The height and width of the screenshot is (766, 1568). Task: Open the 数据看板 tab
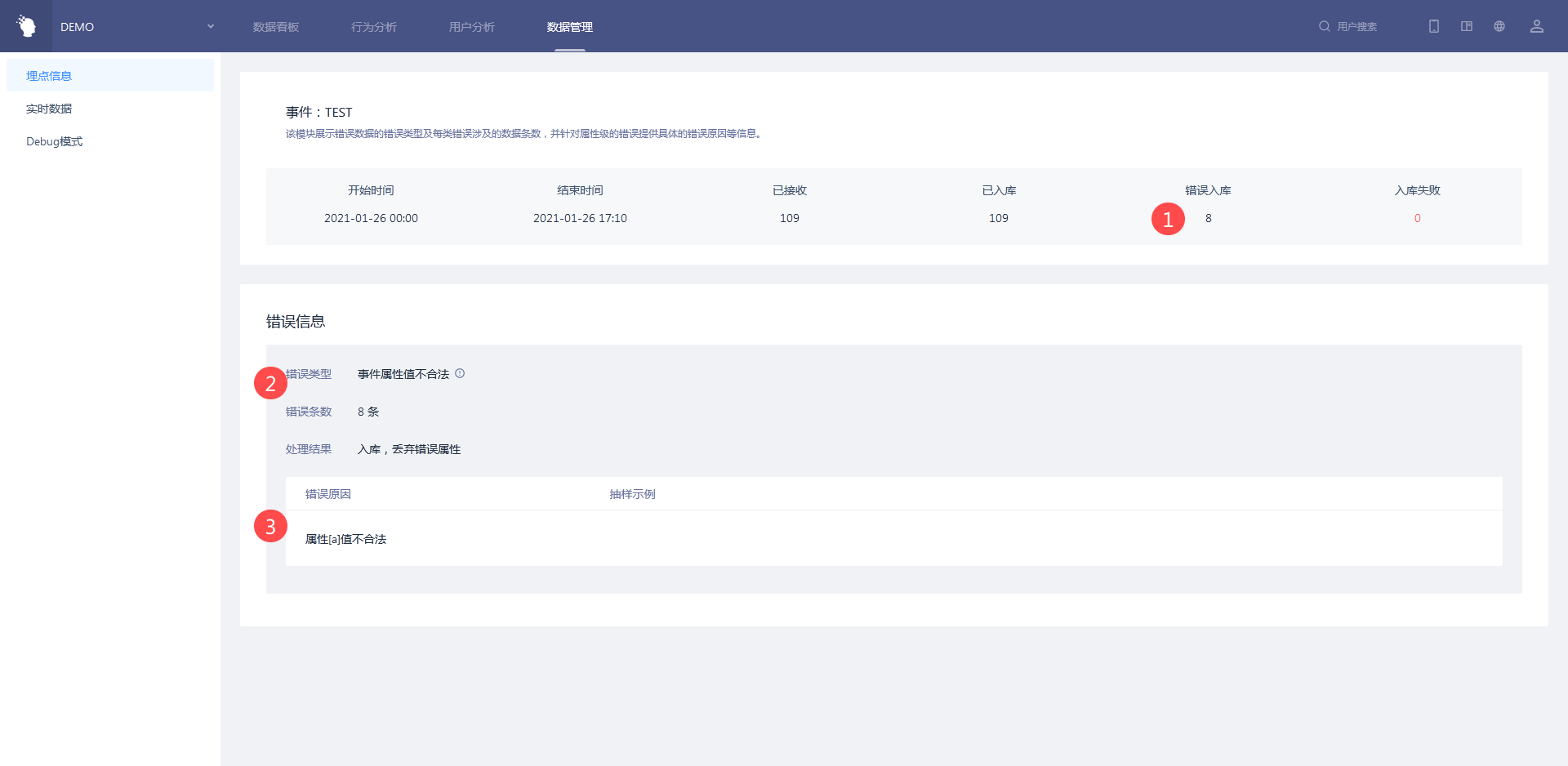click(276, 27)
